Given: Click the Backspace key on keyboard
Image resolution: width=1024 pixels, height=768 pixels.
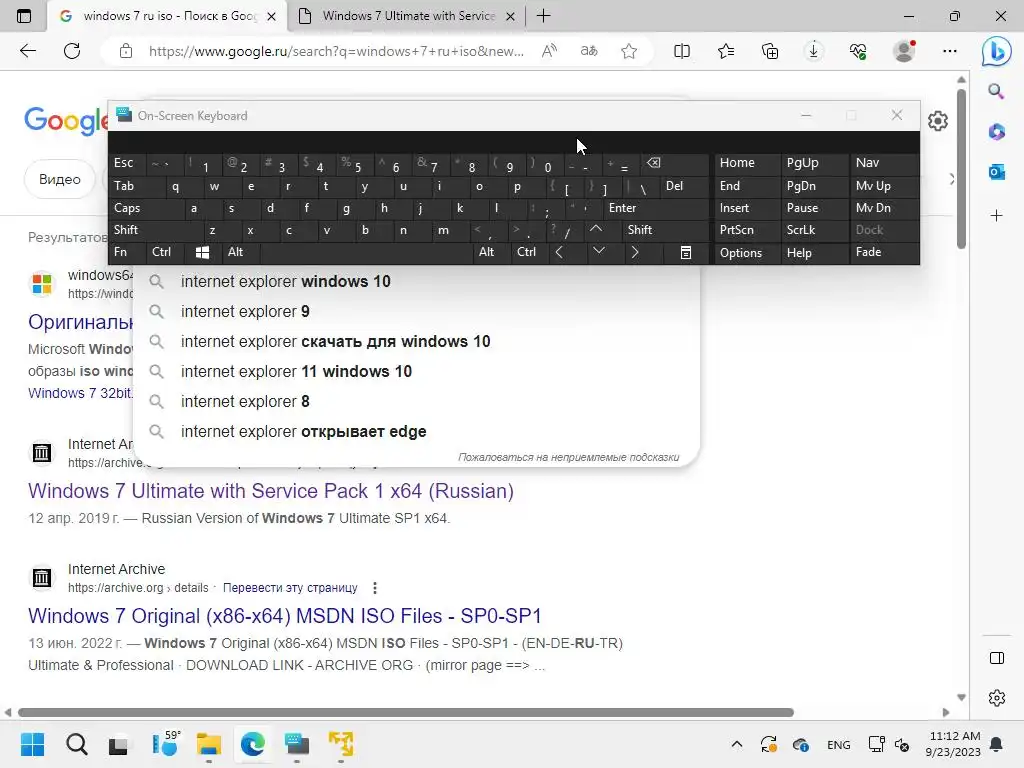Looking at the screenshot, I should click(653, 163).
